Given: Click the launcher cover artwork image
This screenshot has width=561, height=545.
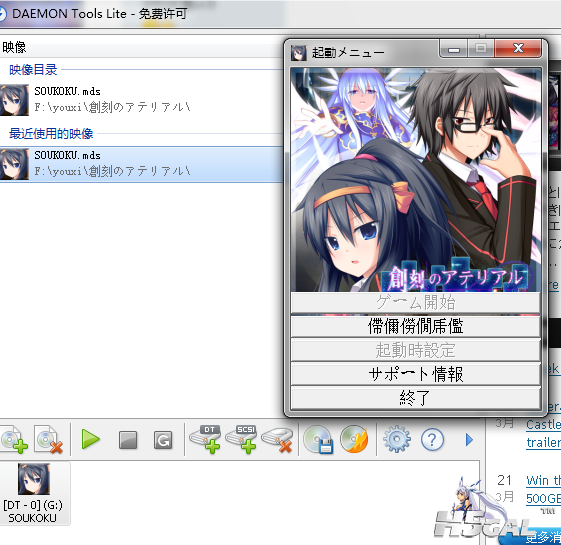Looking at the screenshot, I should pyautogui.click(x=415, y=180).
